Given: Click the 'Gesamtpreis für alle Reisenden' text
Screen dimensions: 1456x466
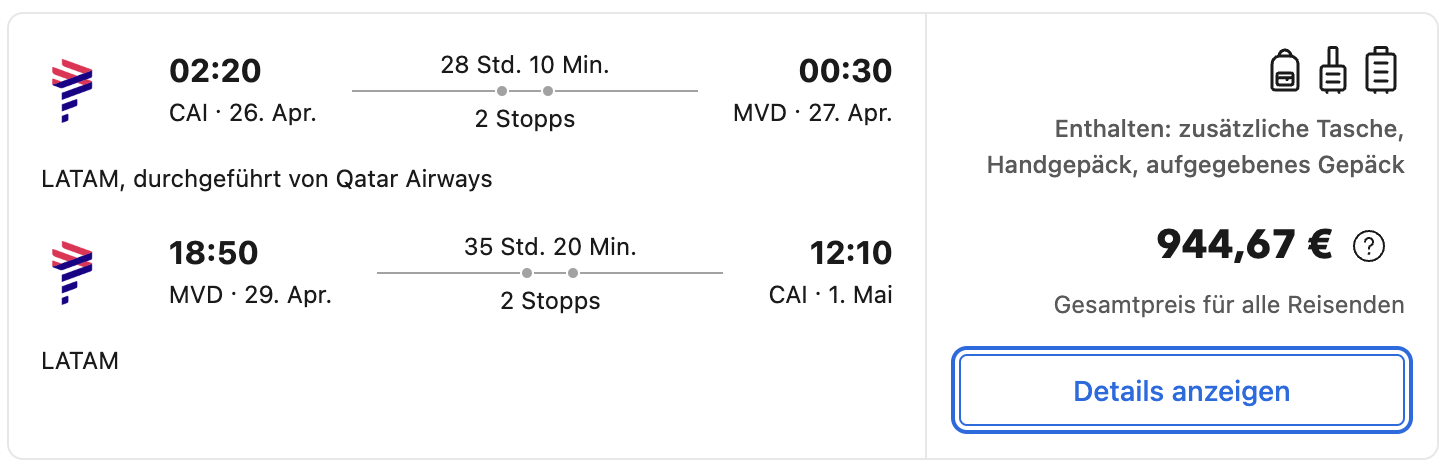Looking at the screenshot, I should [x=1229, y=305].
